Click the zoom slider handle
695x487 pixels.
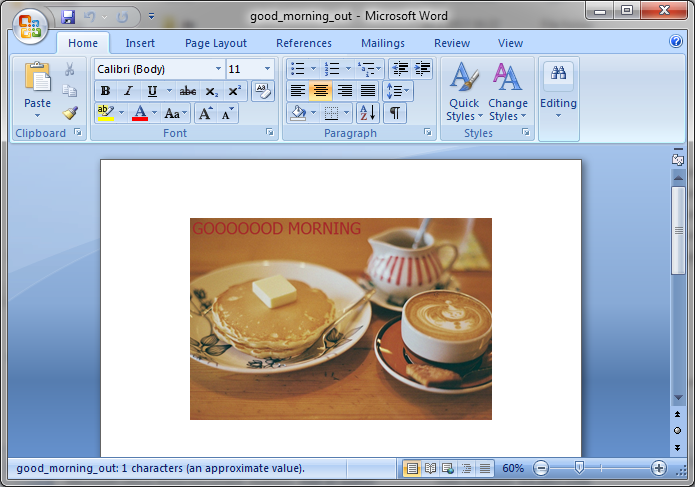click(x=578, y=468)
